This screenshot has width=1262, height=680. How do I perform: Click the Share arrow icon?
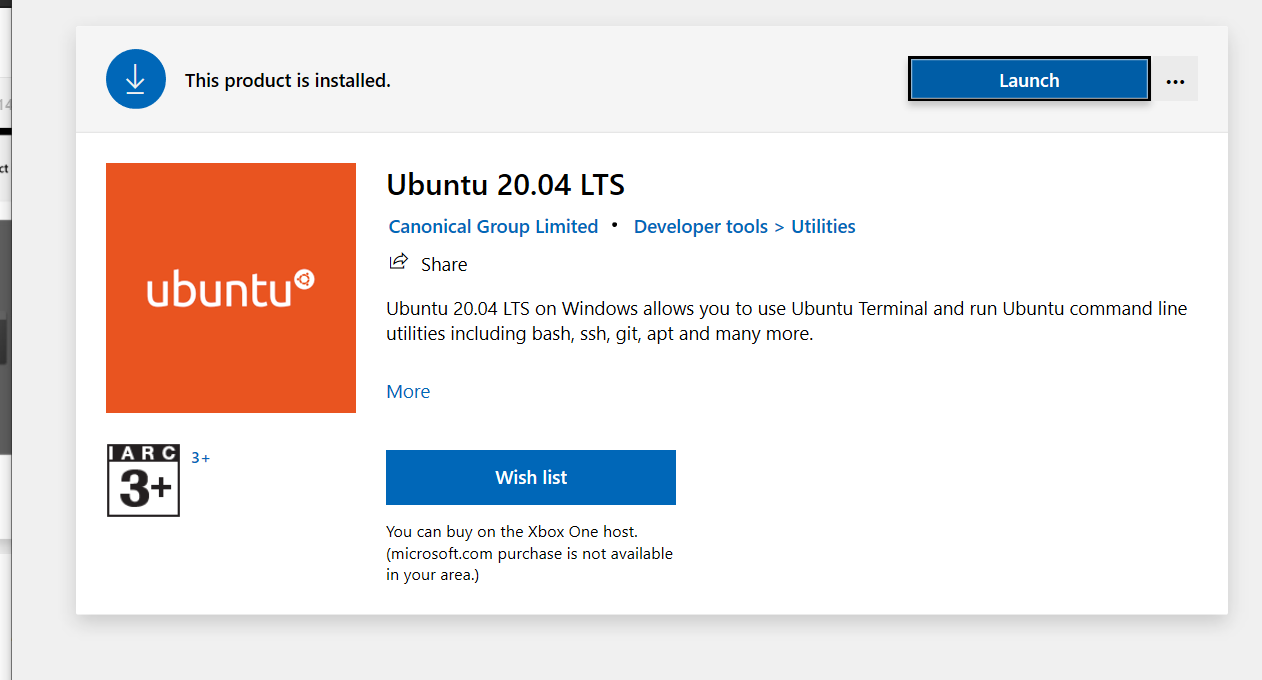398,262
